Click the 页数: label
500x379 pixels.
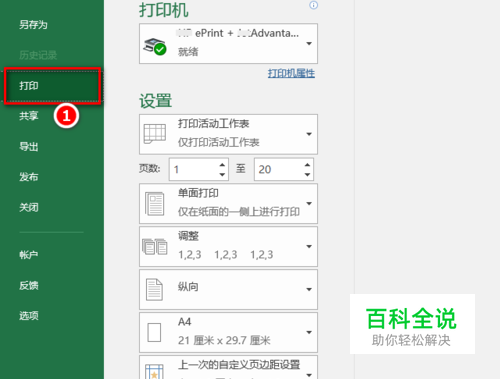click(150, 169)
